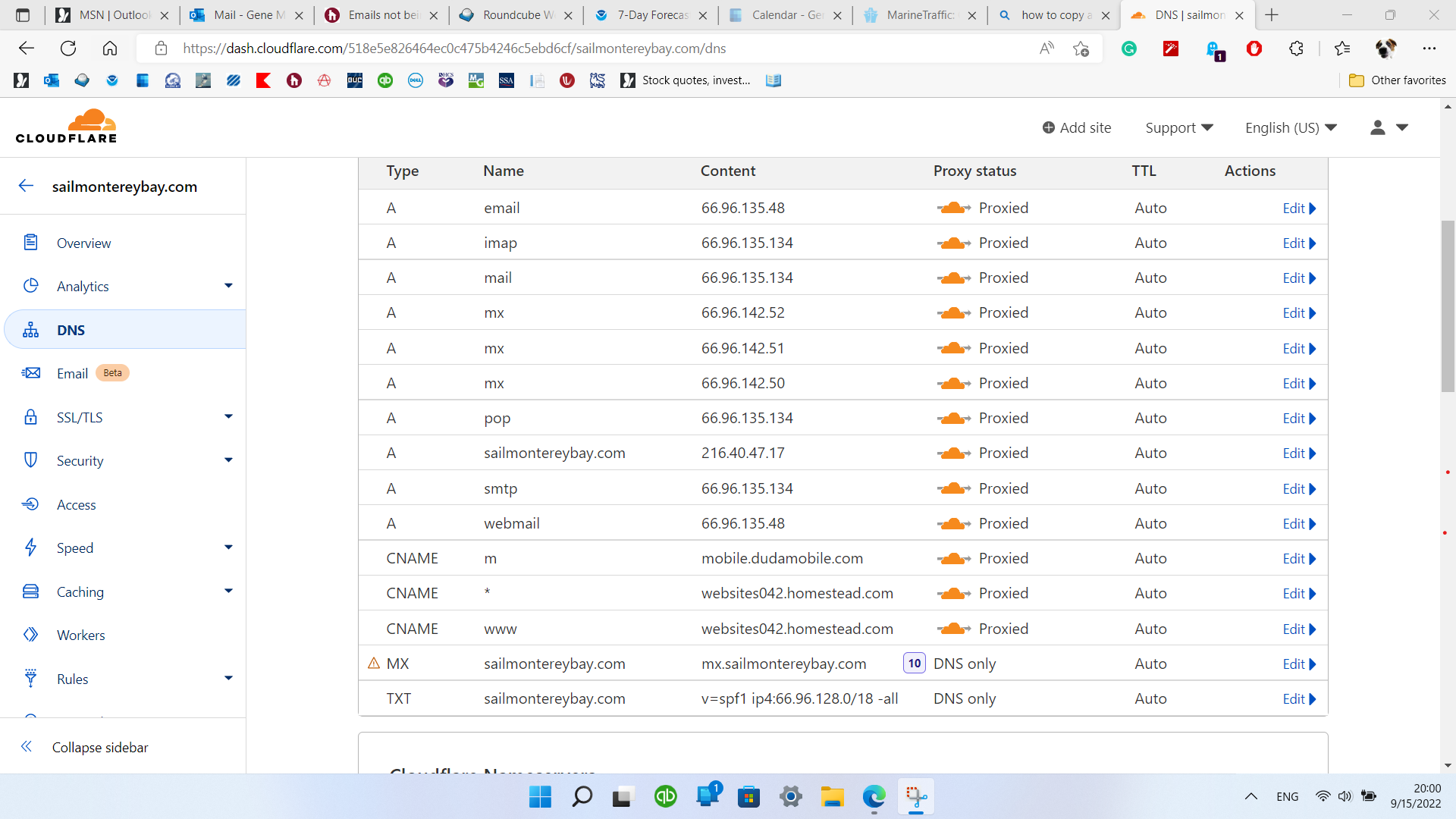This screenshot has height=819, width=1456.
Task: Open the user account icon
Action: click(x=1379, y=127)
